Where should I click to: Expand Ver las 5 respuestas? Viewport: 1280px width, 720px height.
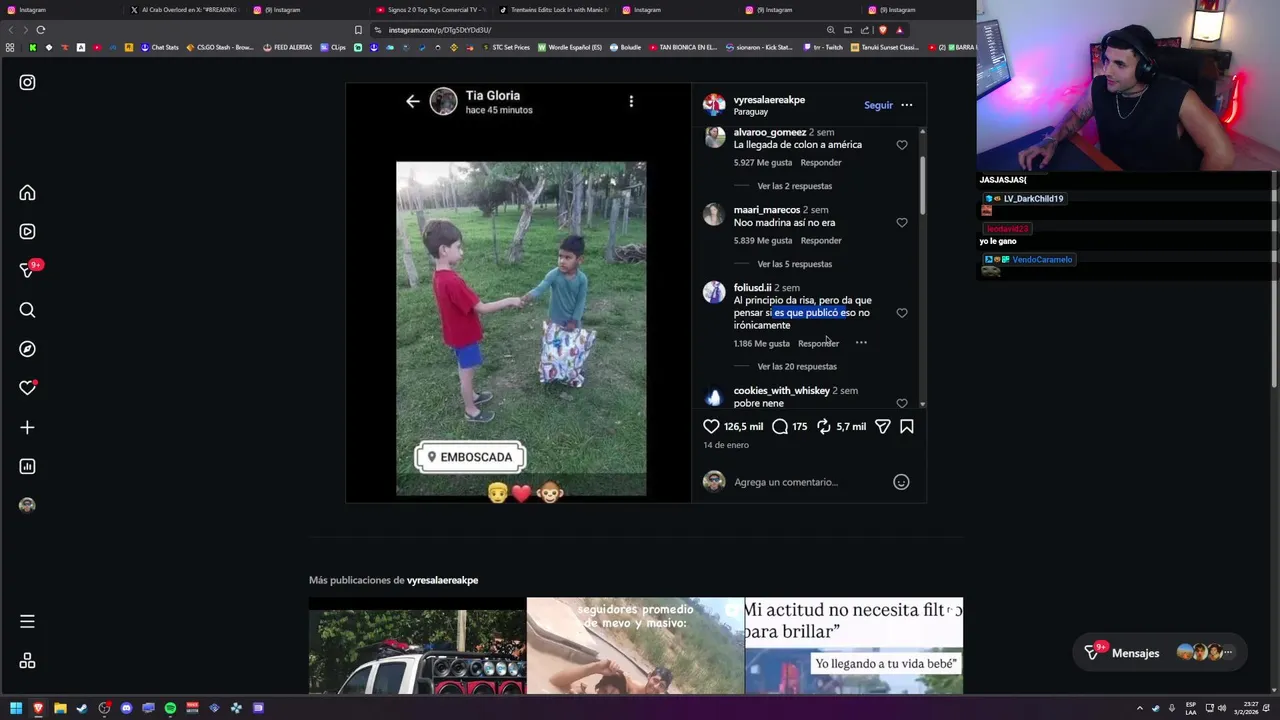794,264
